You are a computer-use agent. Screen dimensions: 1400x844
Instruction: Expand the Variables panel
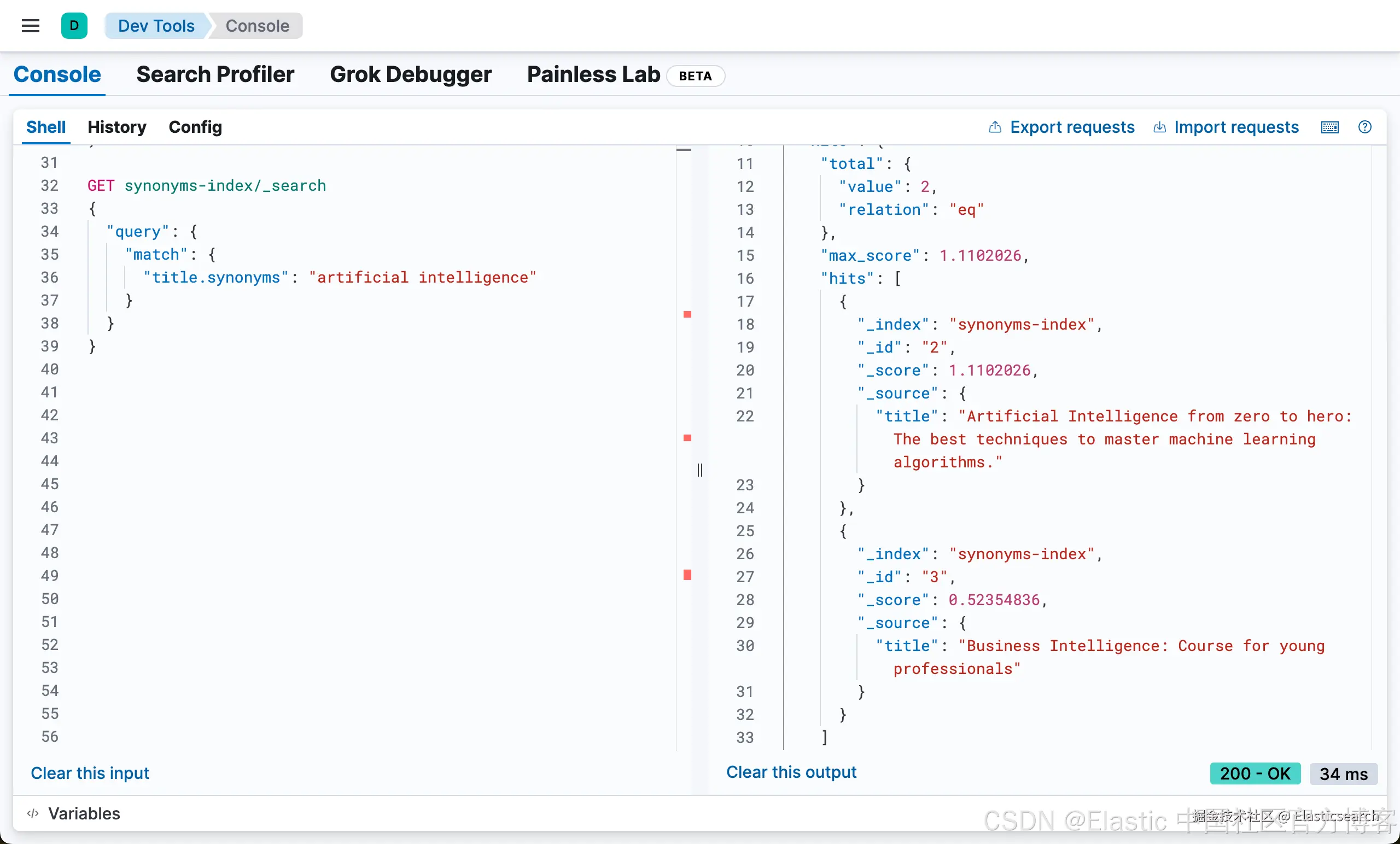pyautogui.click(x=84, y=813)
